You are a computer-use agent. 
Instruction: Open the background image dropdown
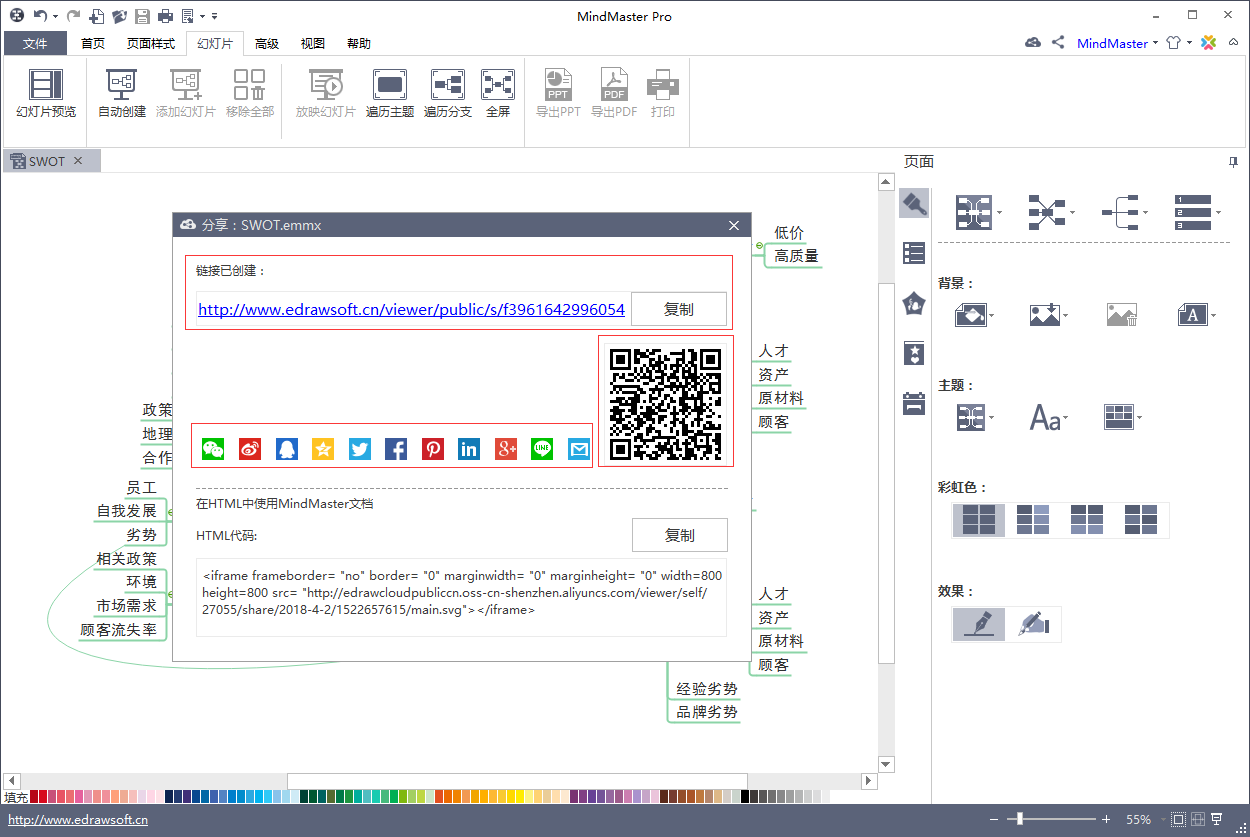(x=1048, y=315)
